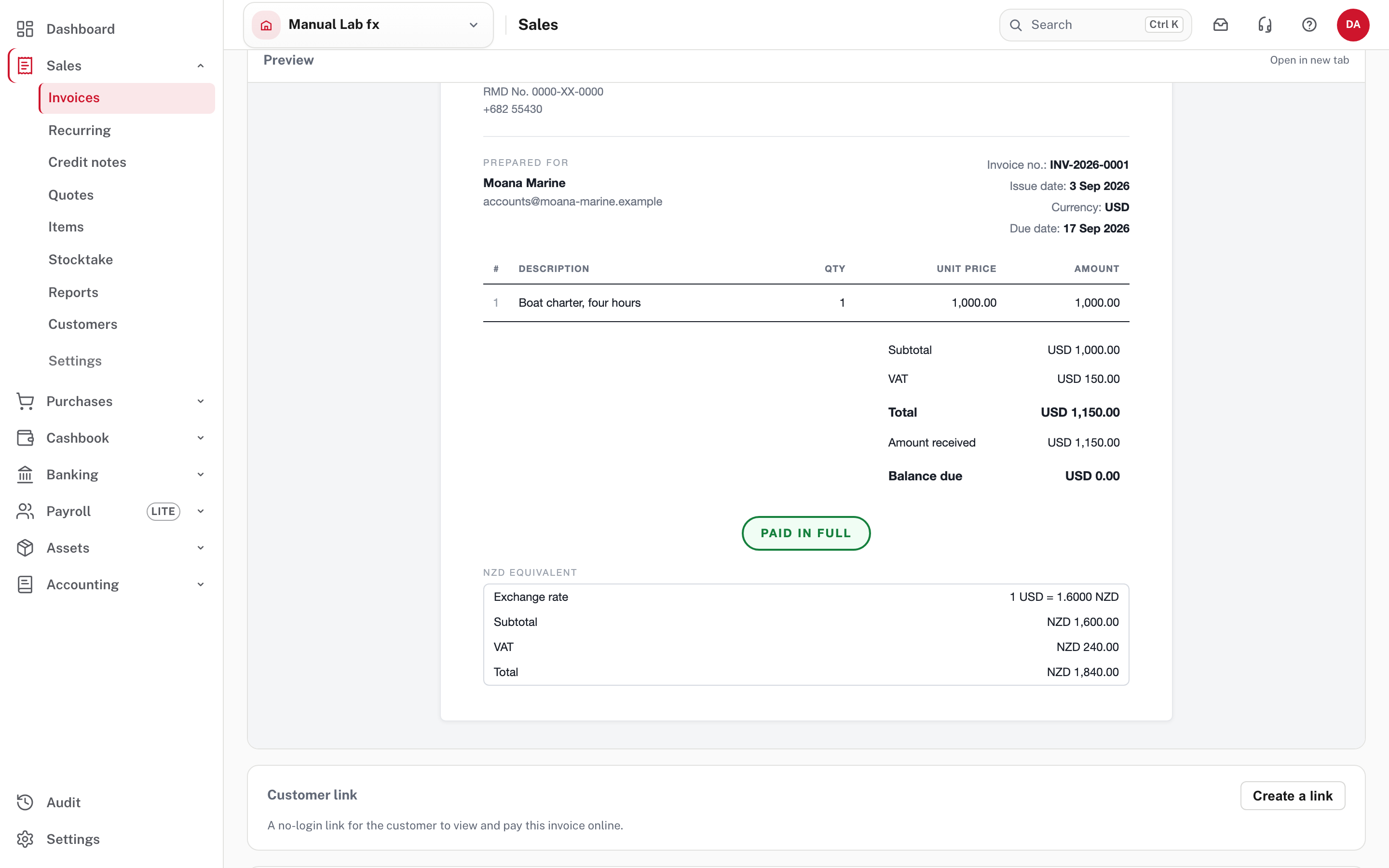
Task: Click the bottom Settings gear icon
Action: tap(25, 839)
